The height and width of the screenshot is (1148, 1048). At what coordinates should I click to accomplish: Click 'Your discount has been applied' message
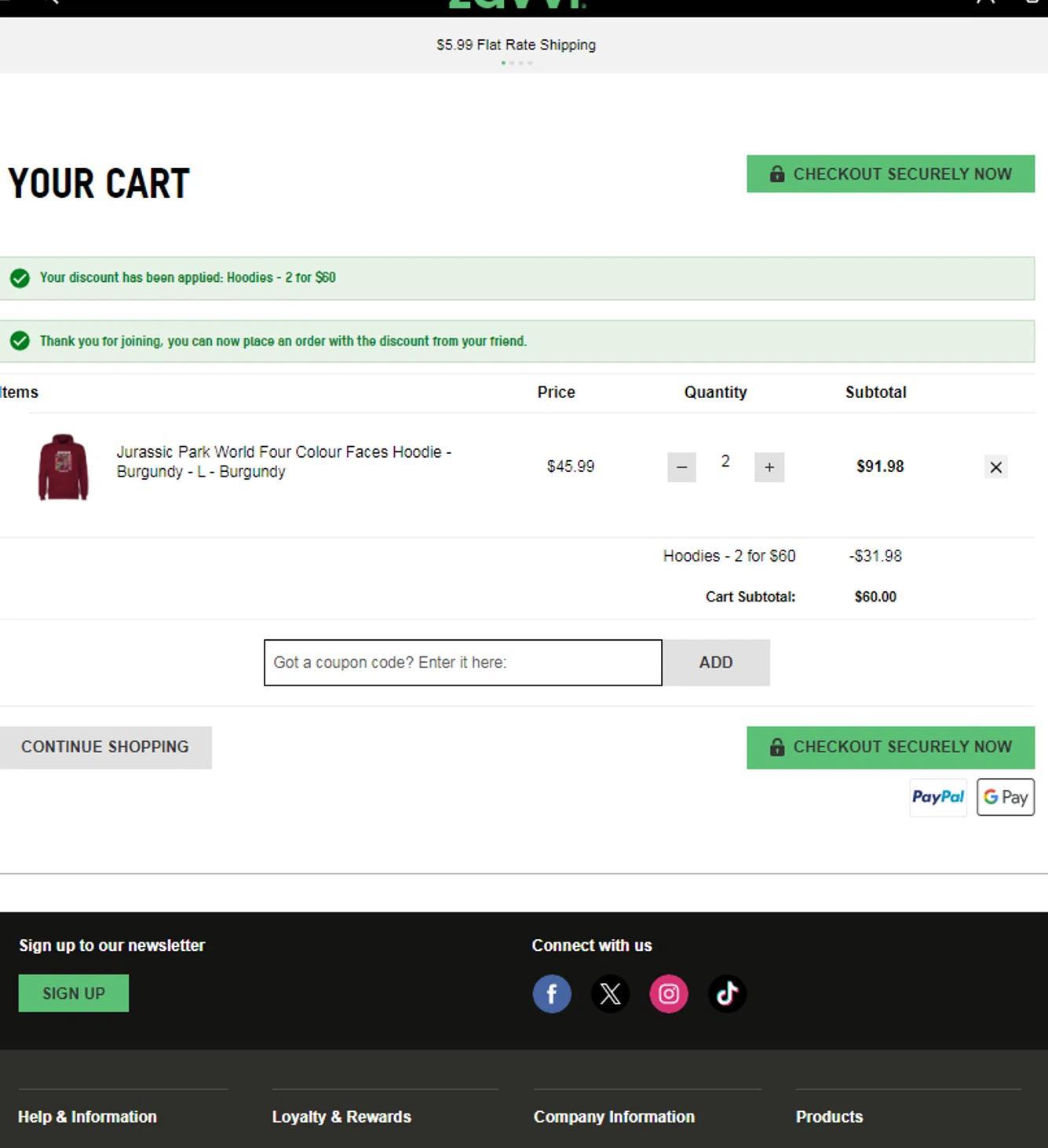click(x=188, y=277)
